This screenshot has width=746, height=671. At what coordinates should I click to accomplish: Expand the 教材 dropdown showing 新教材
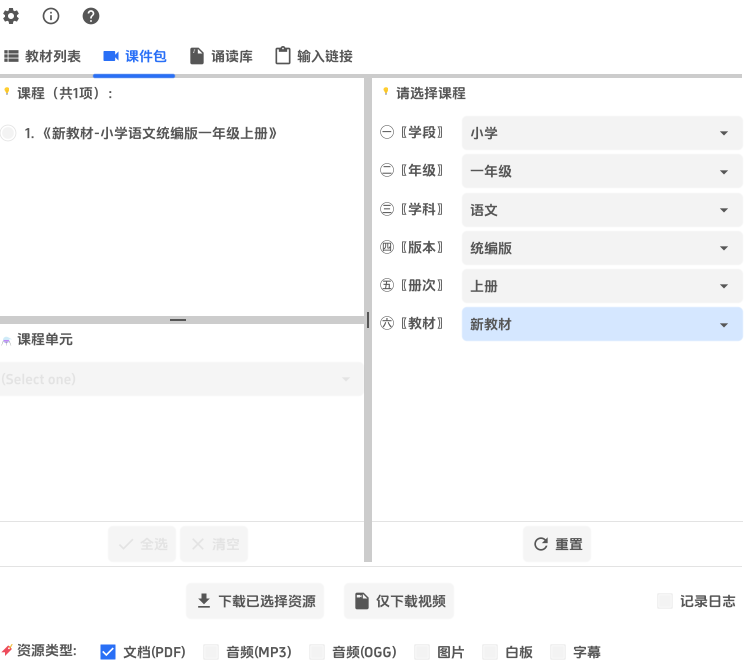tap(601, 324)
